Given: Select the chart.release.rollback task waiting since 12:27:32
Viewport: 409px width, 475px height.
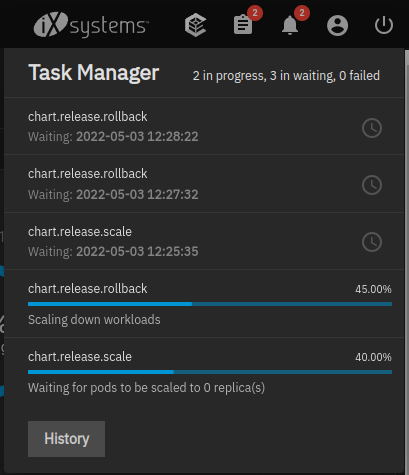Looking at the screenshot, I should point(204,183).
